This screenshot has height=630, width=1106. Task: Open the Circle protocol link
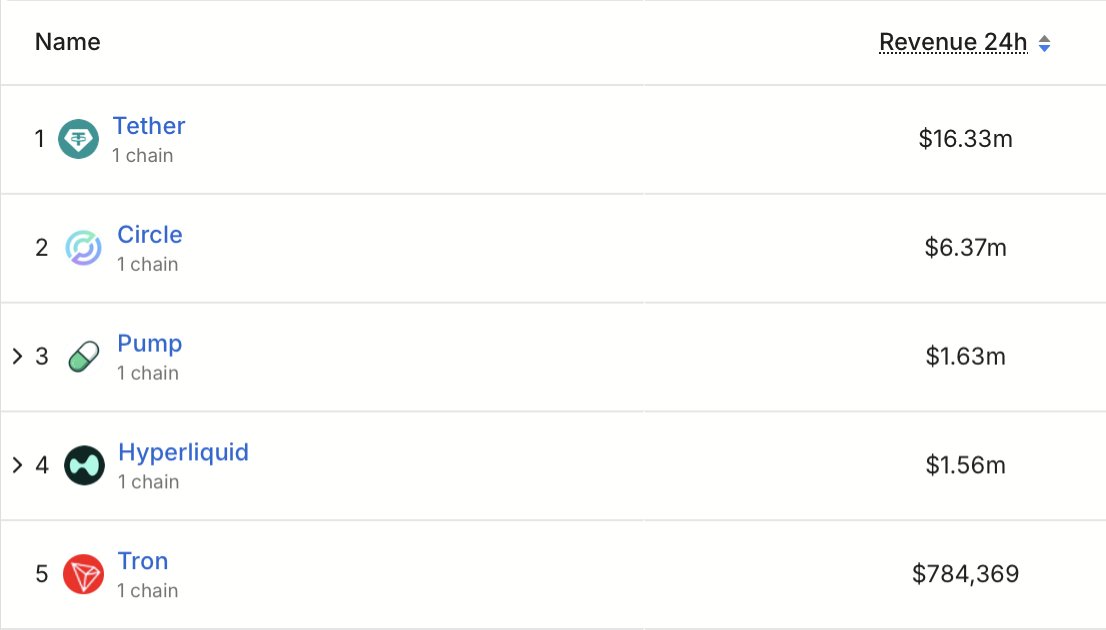click(150, 235)
